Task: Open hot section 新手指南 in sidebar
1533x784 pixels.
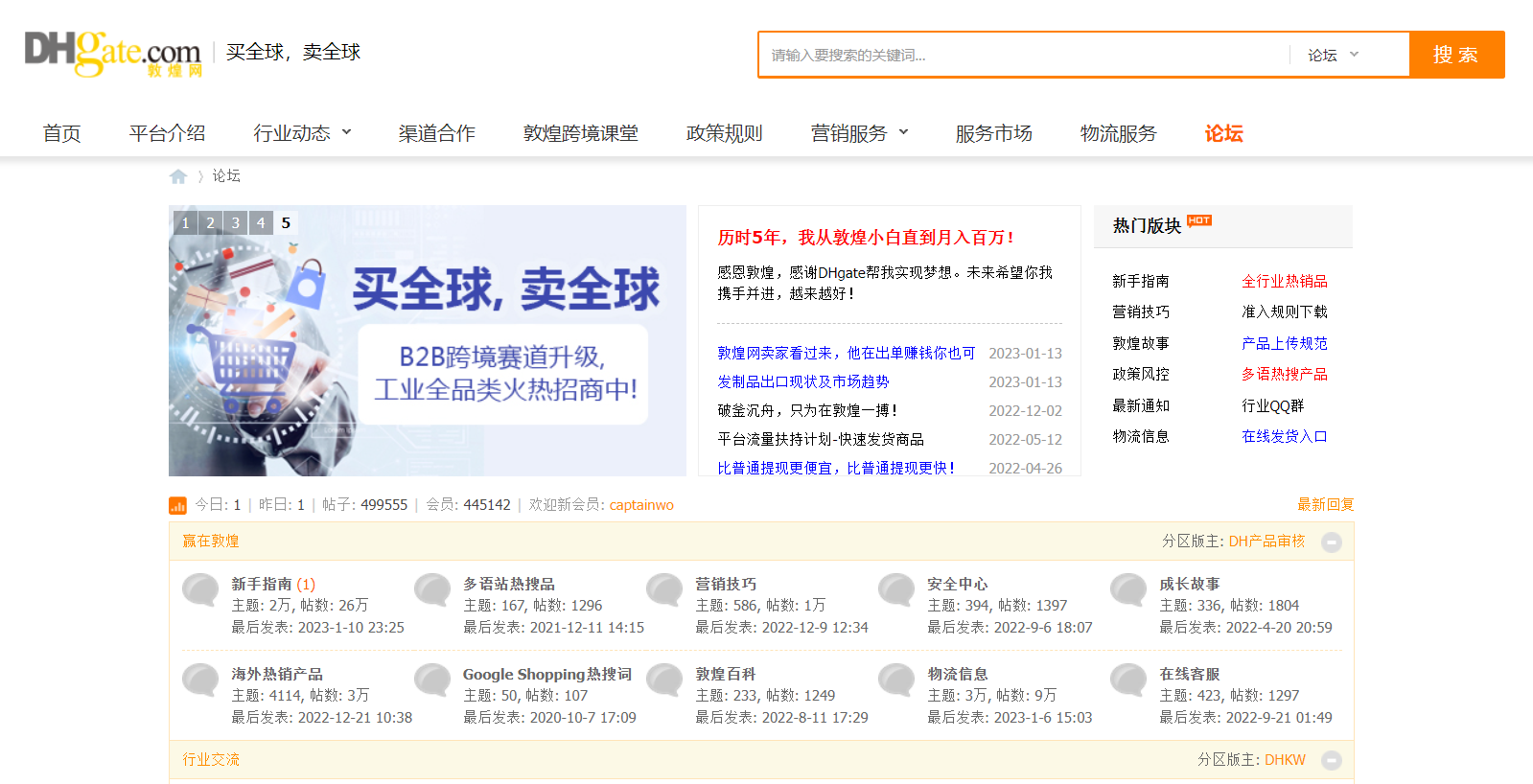Action: click(x=1140, y=281)
